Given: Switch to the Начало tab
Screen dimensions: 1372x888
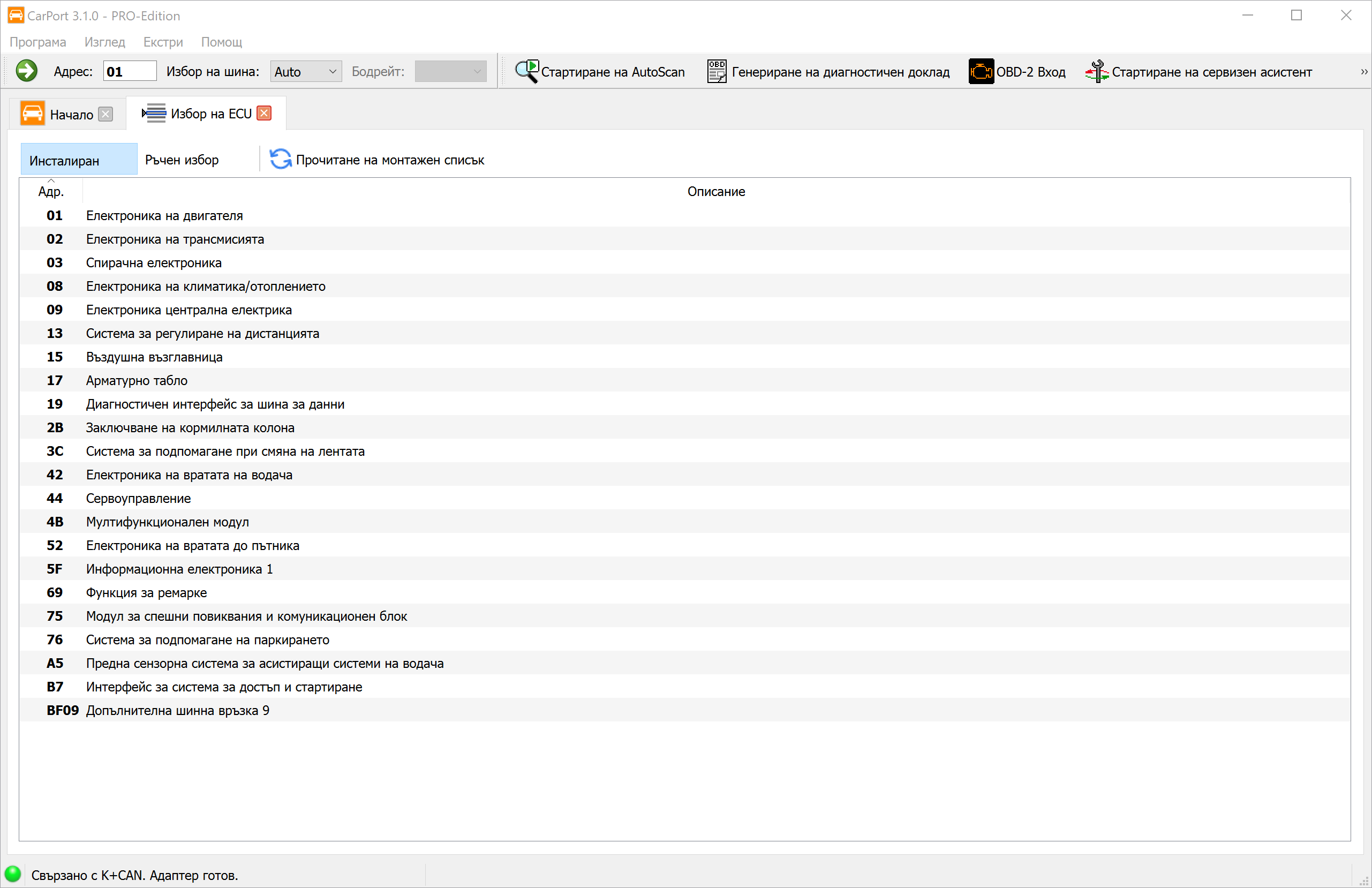Looking at the screenshot, I should pos(71,114).
